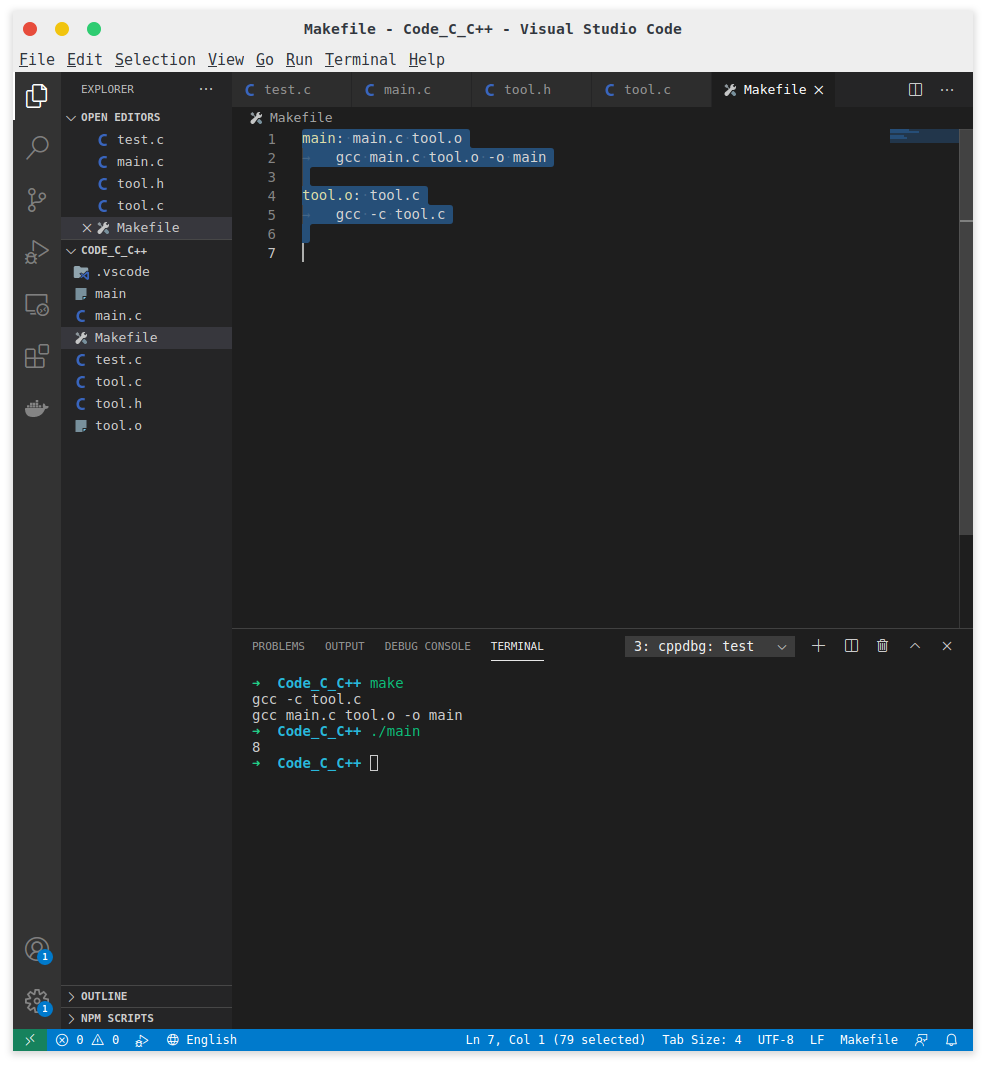Create a new terminal with plus icon
The width and height of the screenshot is (986, 1066).
point(819,646)
